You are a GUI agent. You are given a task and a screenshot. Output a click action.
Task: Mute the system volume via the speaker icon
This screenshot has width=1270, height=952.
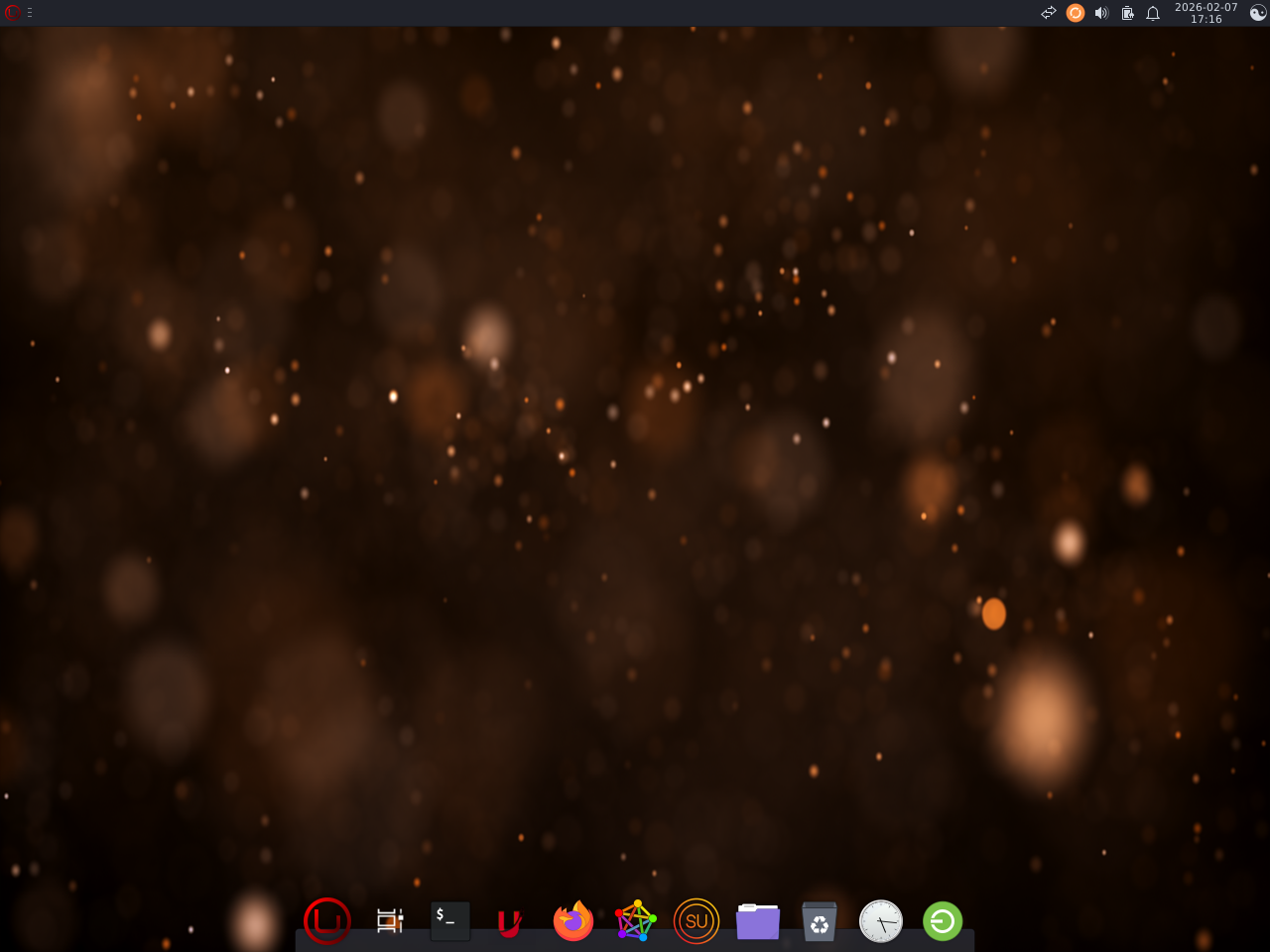(1101, 13)
